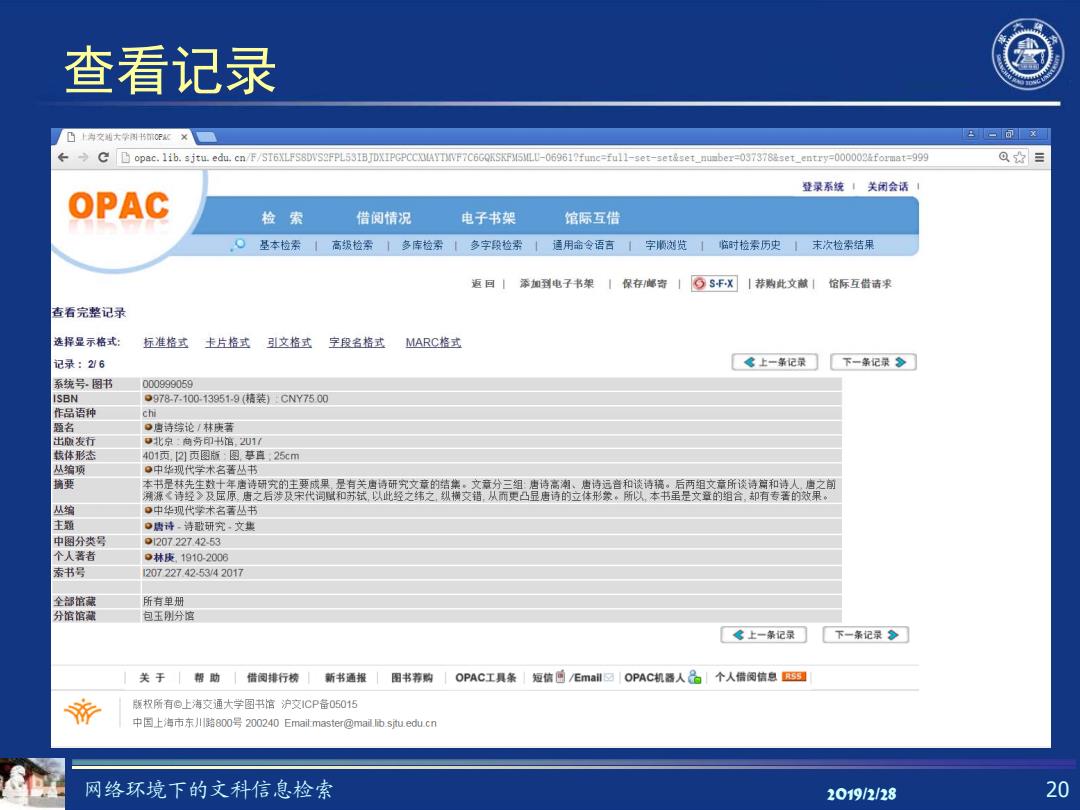Click bottom 下一条记录 button
The height and width of the screenshot is (810, 1080).
866,635
